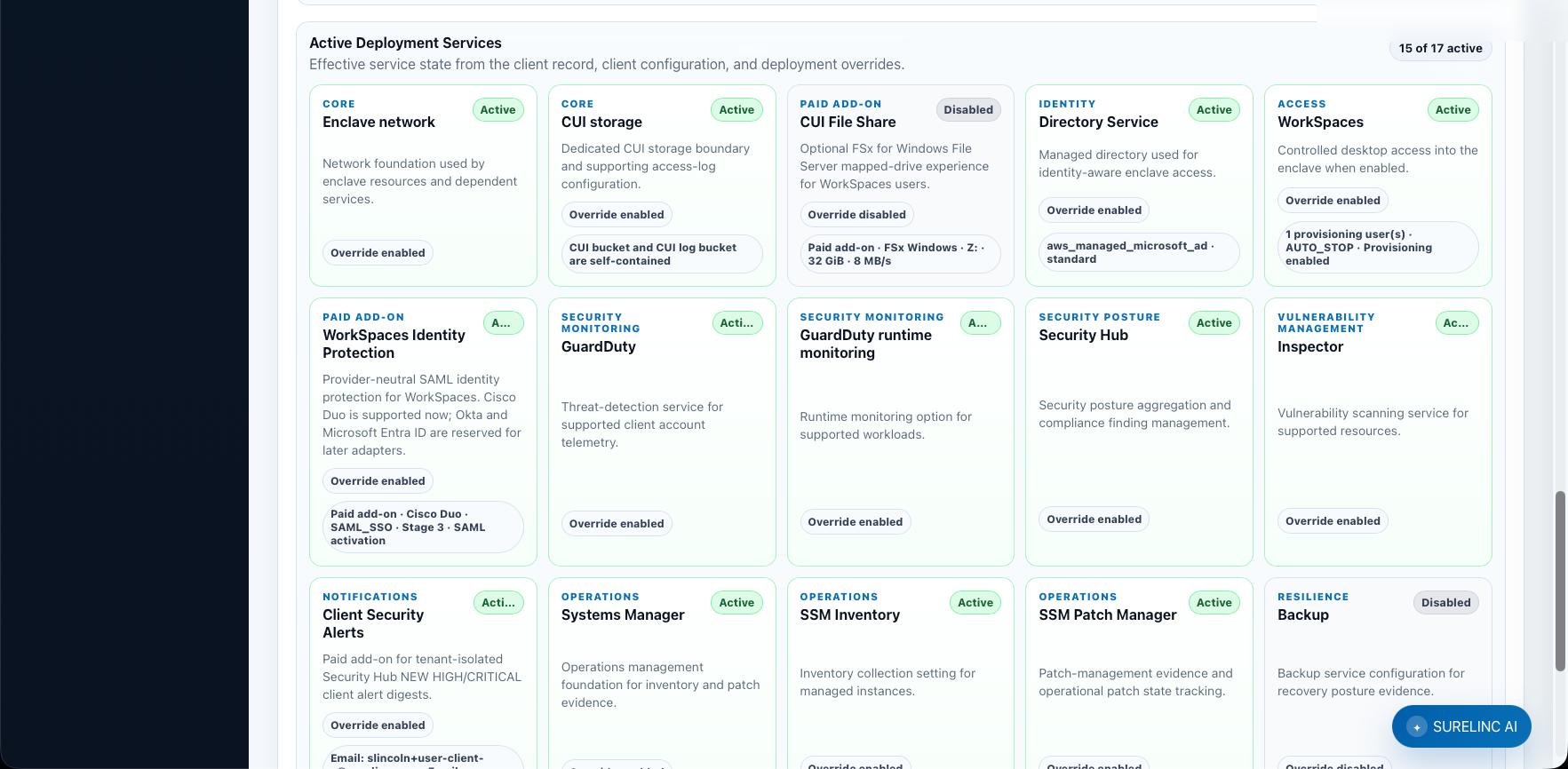Click 'WorkSpaces Identity Protection' card title
Image resolution: width=1568 pixels, height=769 pixels.
coord(394,345)
